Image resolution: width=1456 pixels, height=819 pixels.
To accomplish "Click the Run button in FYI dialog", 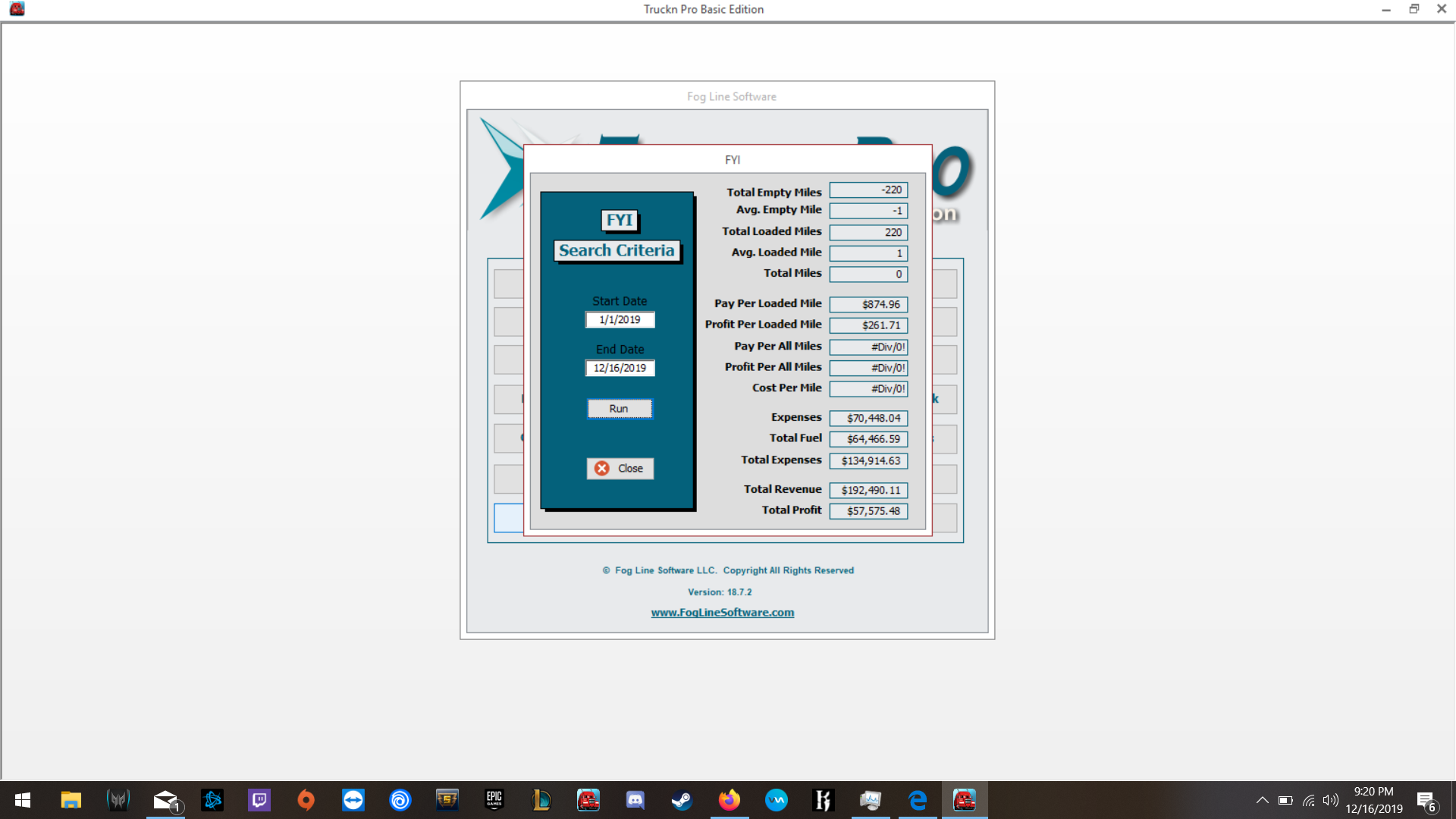I will coord(619,409).
